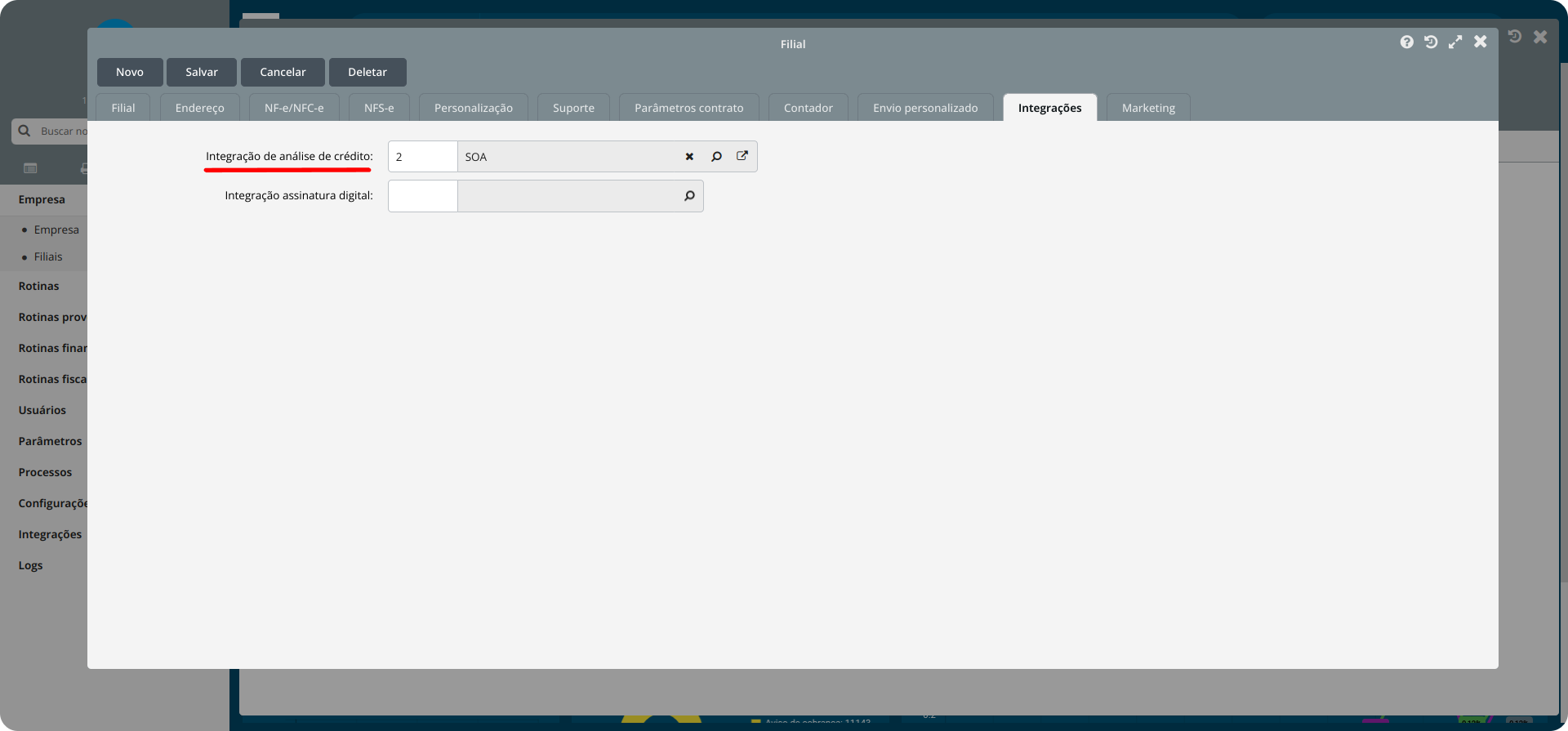
Task: Click the background window history icon
Action: tap(1515, 37)
